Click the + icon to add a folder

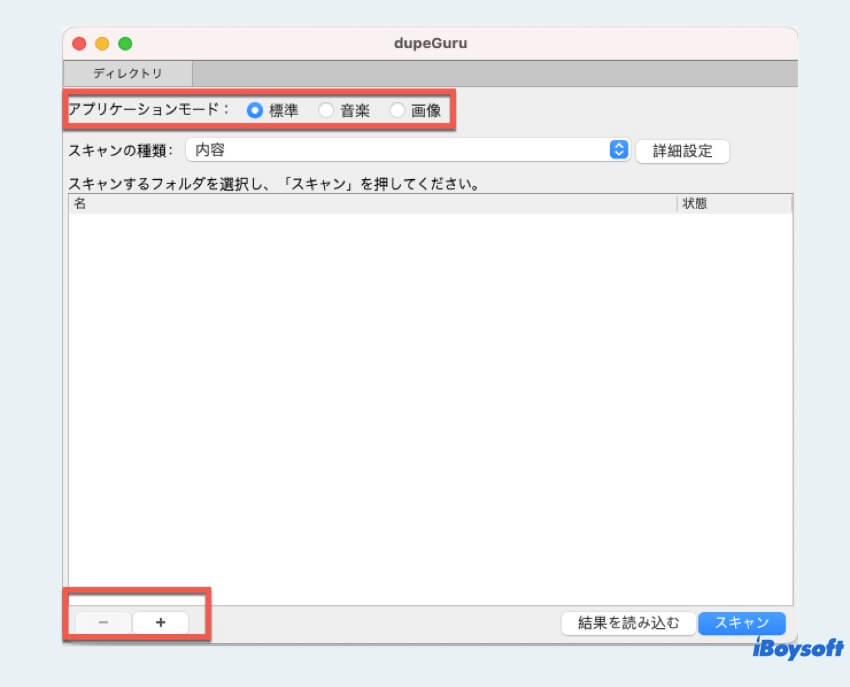tap(160, 622)
